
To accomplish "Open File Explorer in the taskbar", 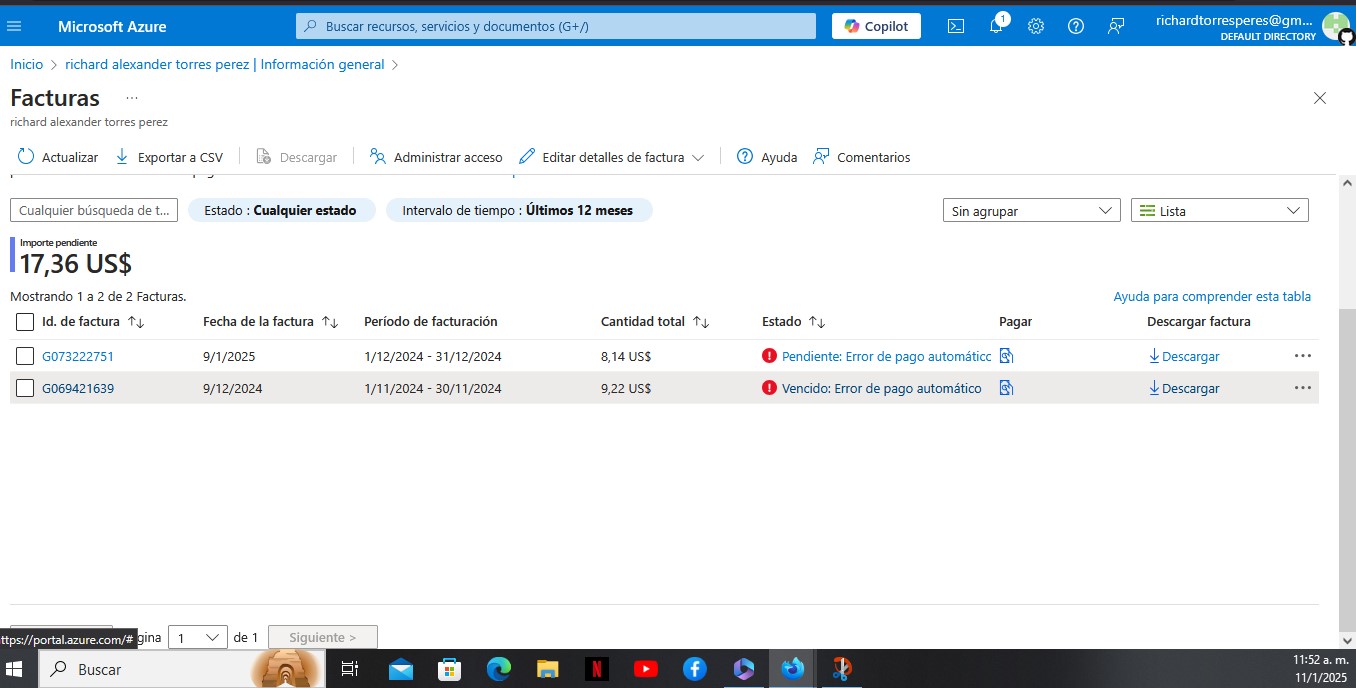I will (x=547, y=669).
